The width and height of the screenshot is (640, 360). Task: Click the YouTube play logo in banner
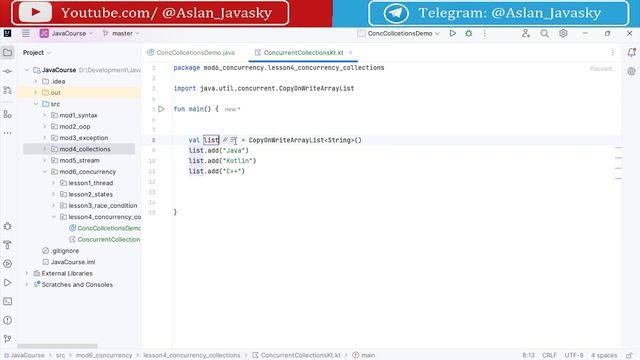pyautogui.click(x=35, y=12)
